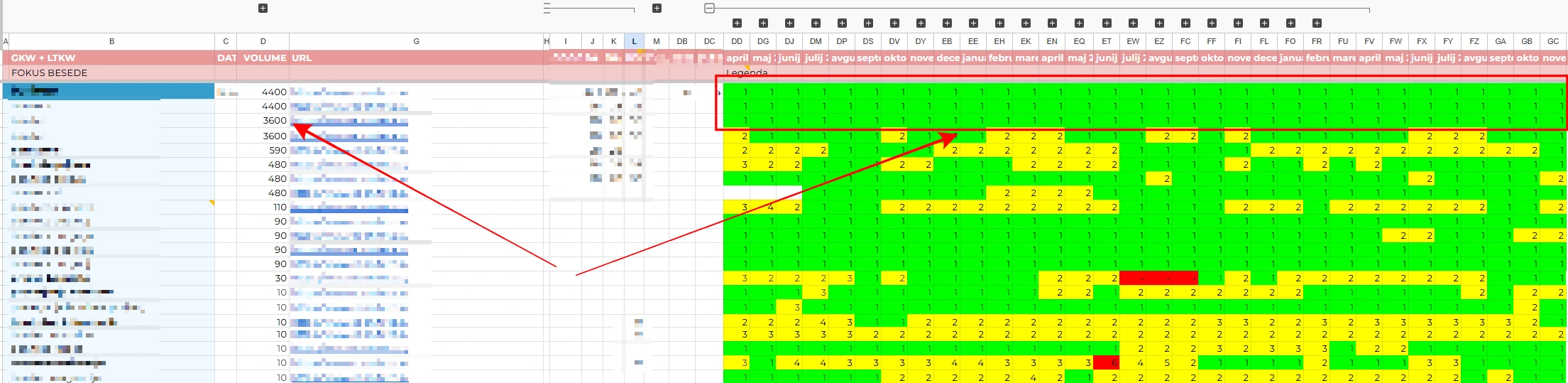Click the VOLUME header cell

click(x=263, y=58)
